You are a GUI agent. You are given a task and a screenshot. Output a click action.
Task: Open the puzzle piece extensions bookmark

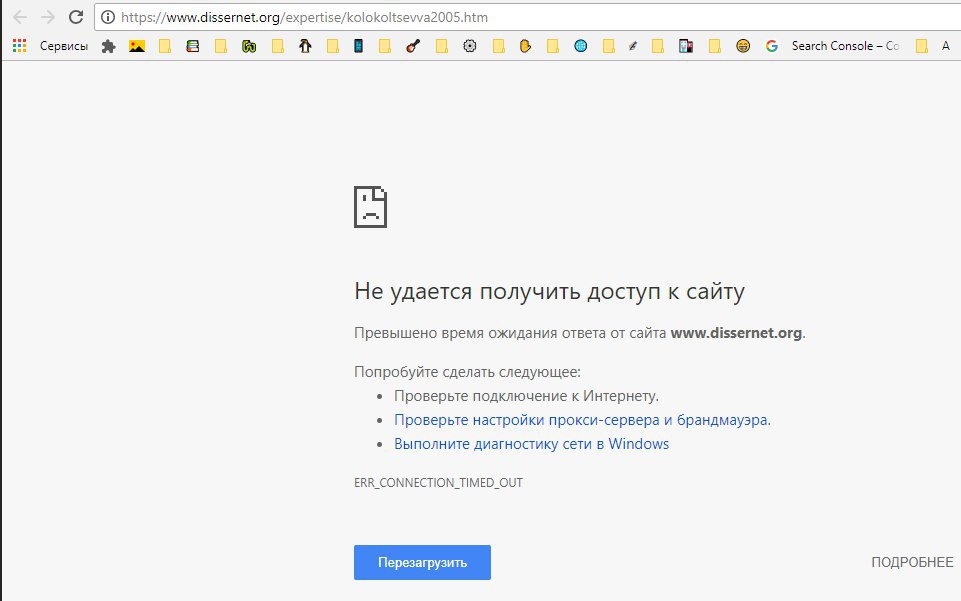click(108, 46)
